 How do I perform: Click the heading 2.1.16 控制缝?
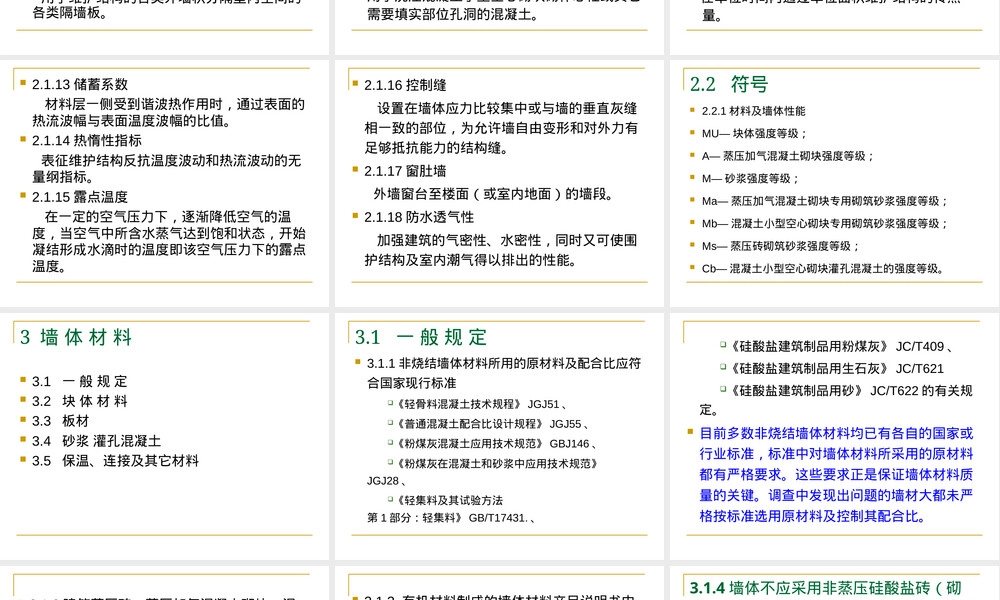coord(405,85)
